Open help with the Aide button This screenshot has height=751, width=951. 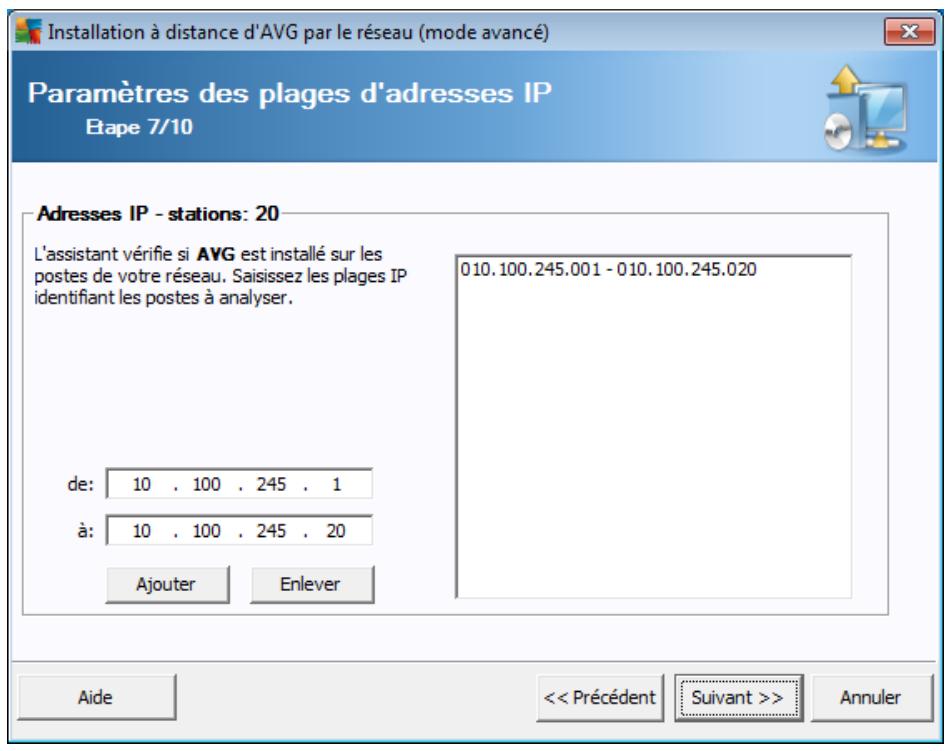[96, 697]
